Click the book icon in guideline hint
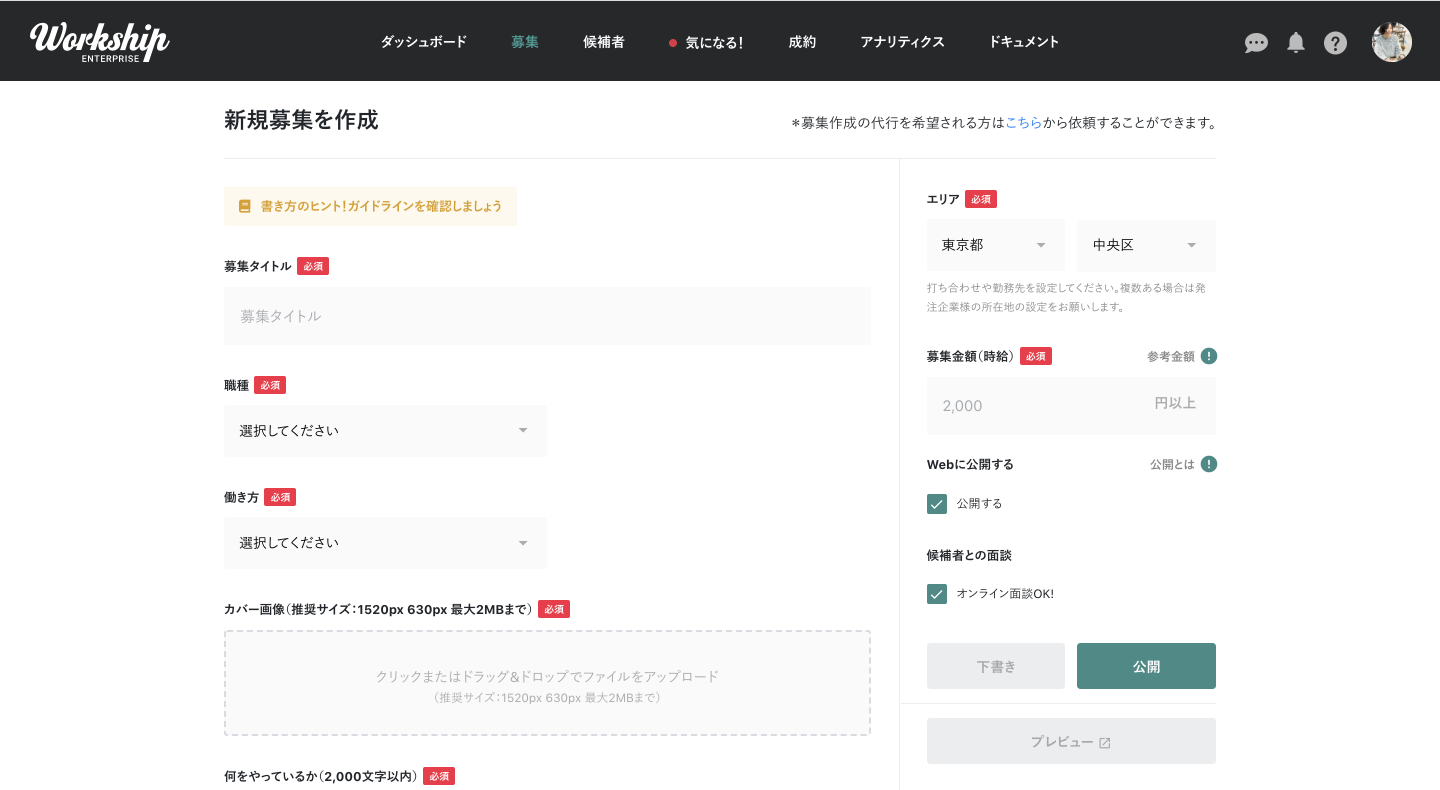 [x=245, y=206]
